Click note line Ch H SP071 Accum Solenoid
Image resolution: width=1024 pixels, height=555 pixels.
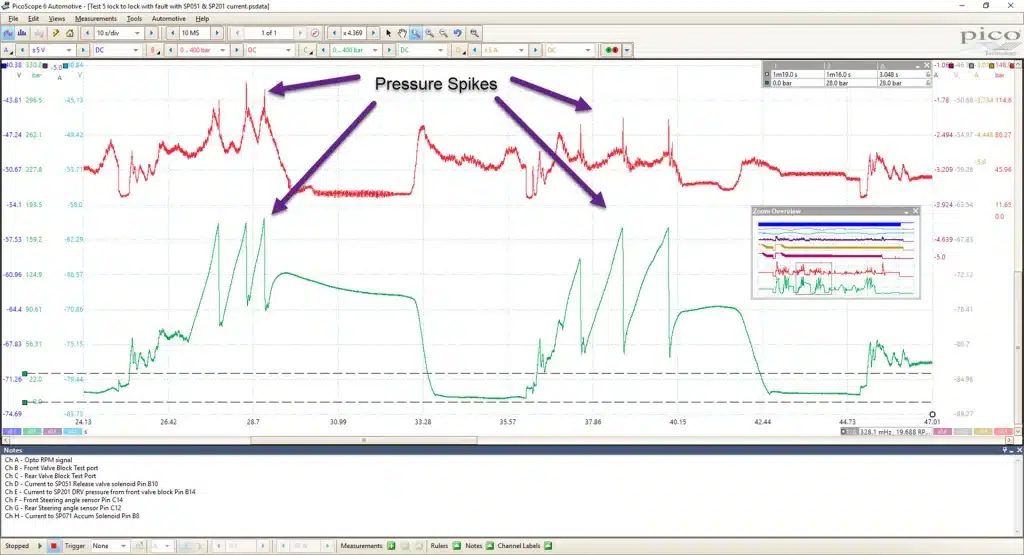coord(72,516)
